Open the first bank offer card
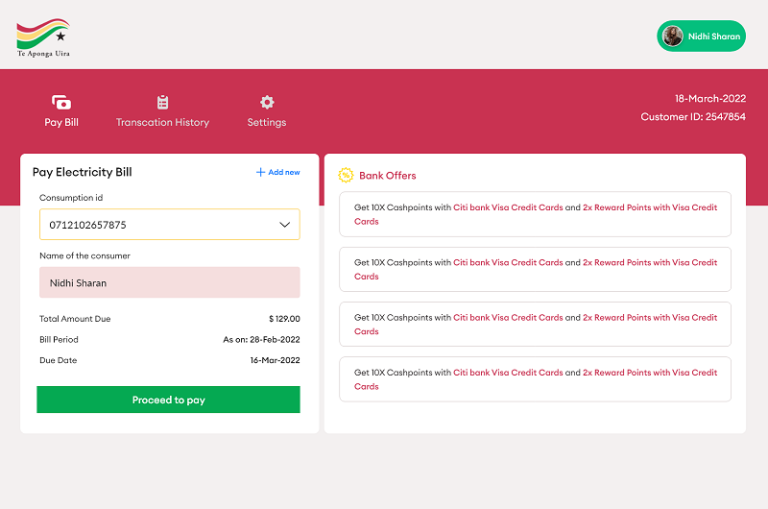The height and width of the screenshot is (509, 768). coord(535,214)
